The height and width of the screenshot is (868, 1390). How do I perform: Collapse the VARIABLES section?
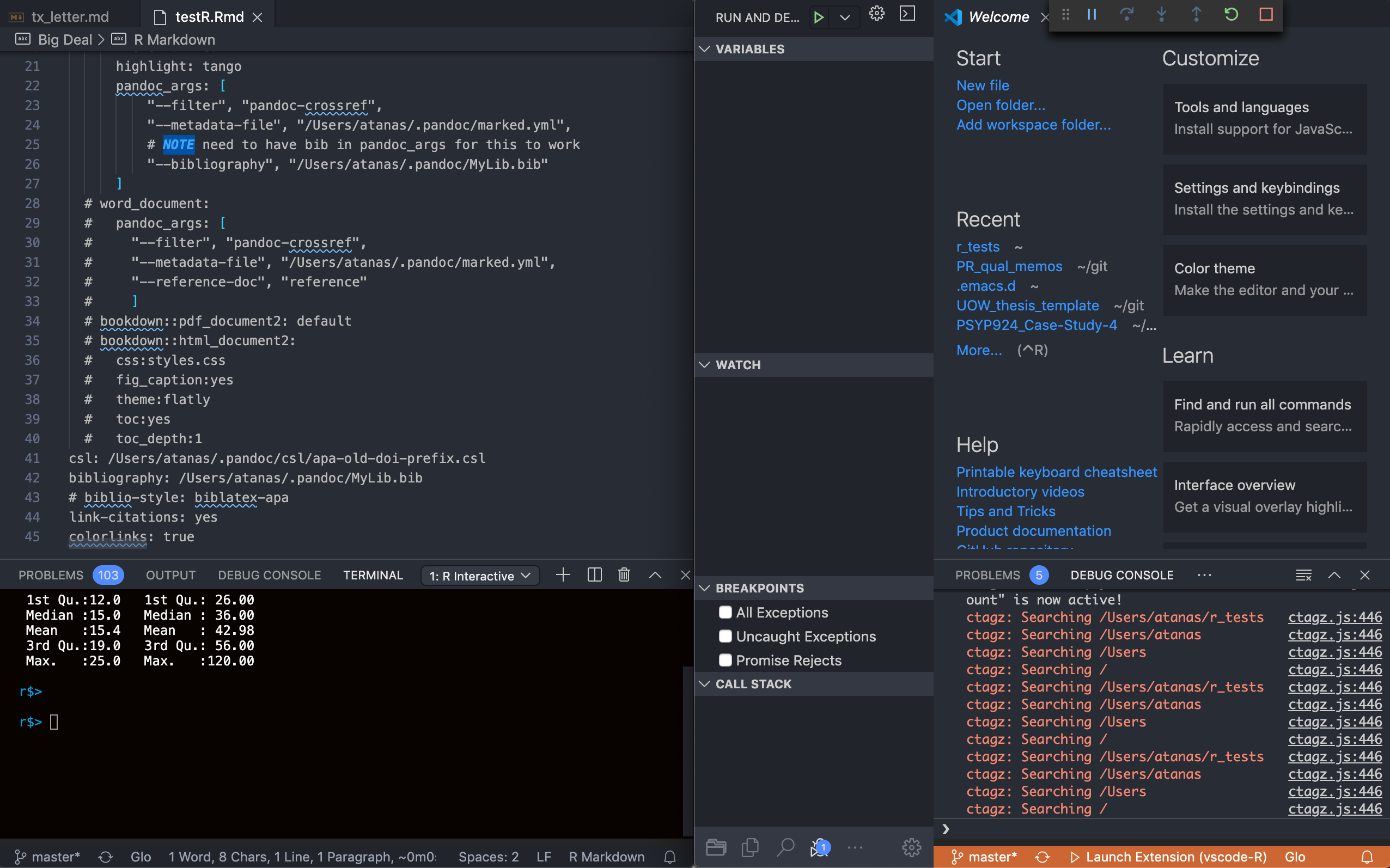point(705,49)
